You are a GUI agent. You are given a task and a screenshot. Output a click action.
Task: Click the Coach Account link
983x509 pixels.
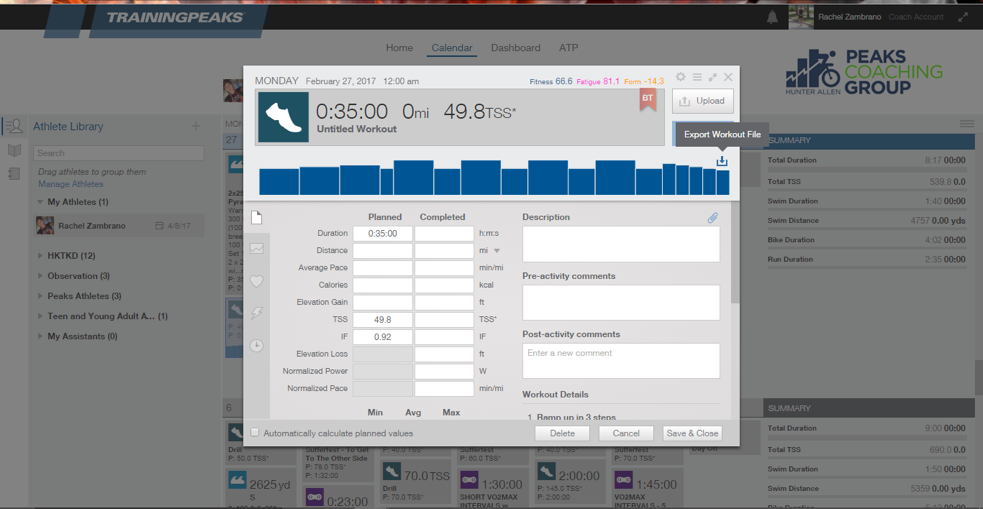[x=915, y=17]
